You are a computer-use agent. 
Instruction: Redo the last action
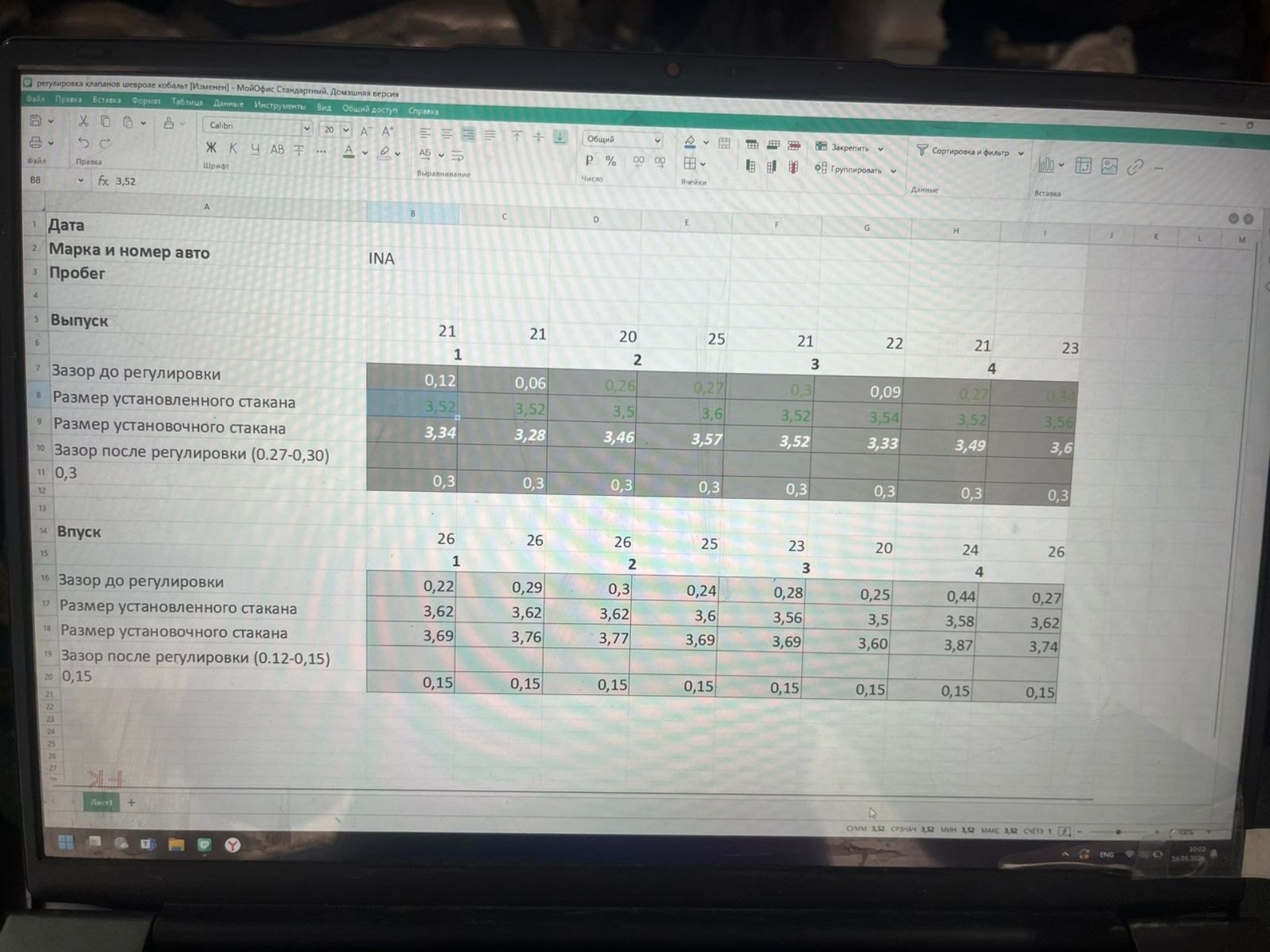(105, 143)
